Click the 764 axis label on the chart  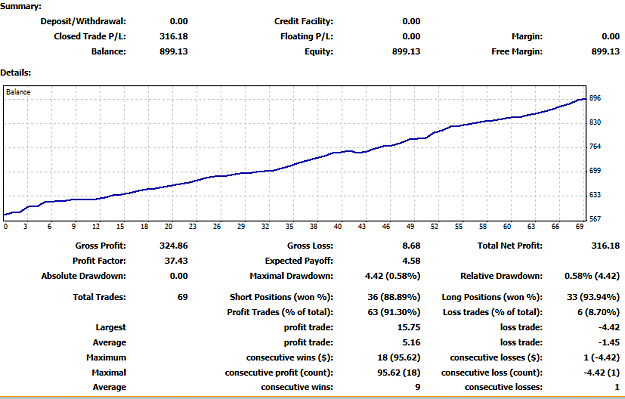595,147
